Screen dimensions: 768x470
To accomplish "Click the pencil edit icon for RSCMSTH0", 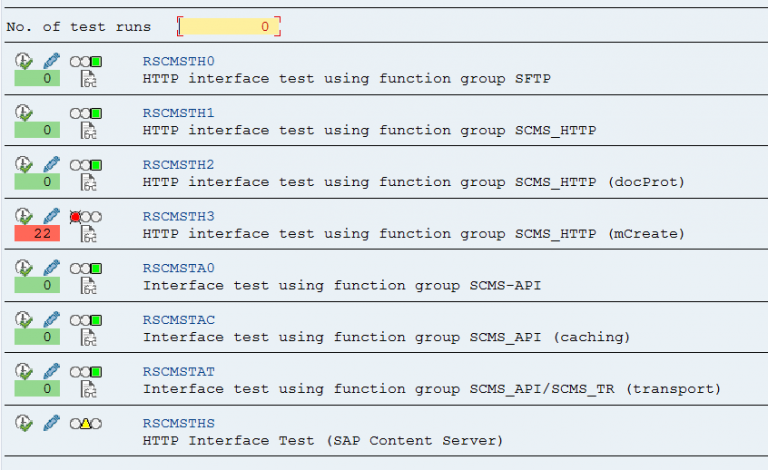I will click(51, 61).
